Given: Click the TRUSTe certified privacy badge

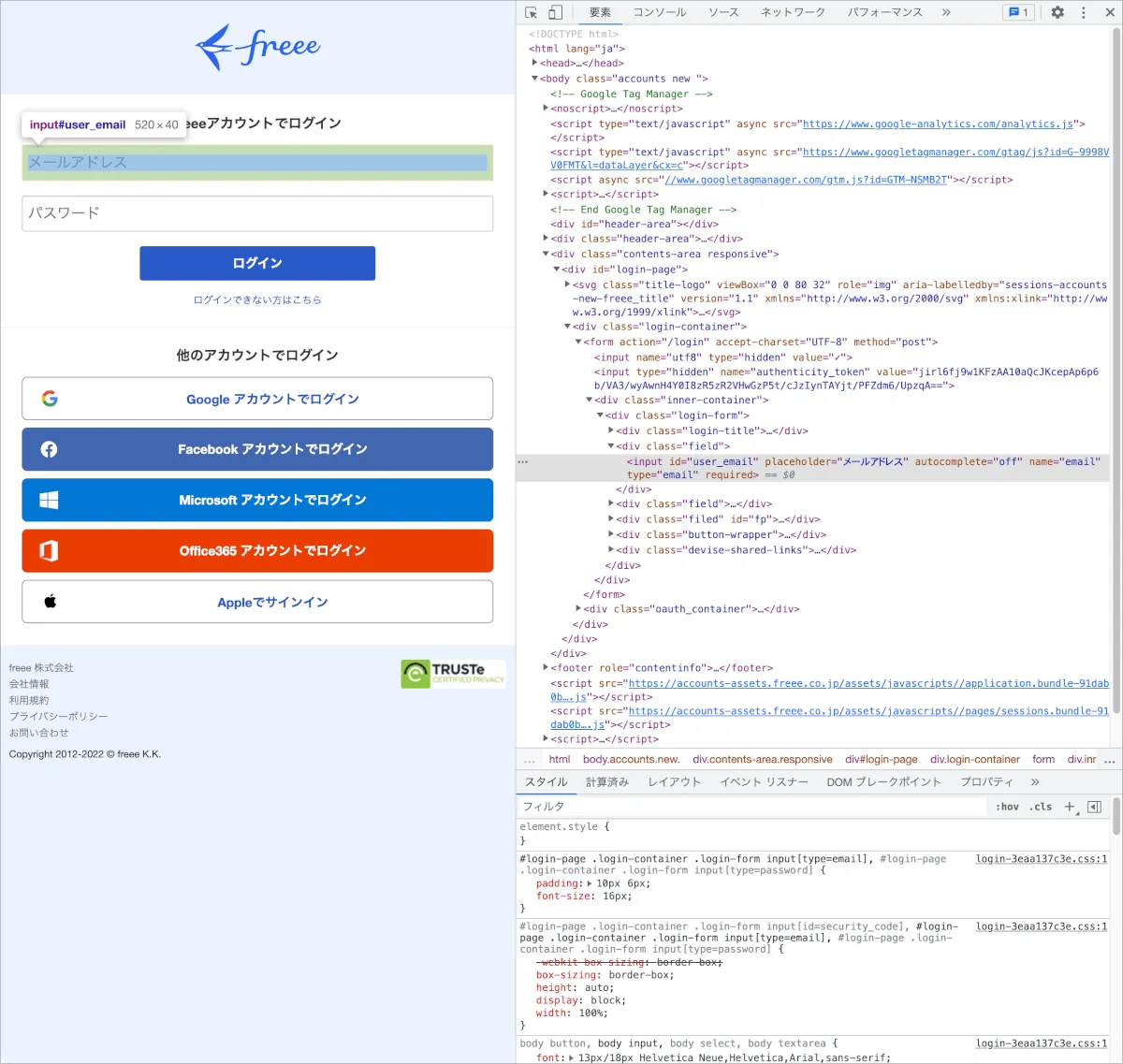Looking at the screenshot, I should click(453, 673).
